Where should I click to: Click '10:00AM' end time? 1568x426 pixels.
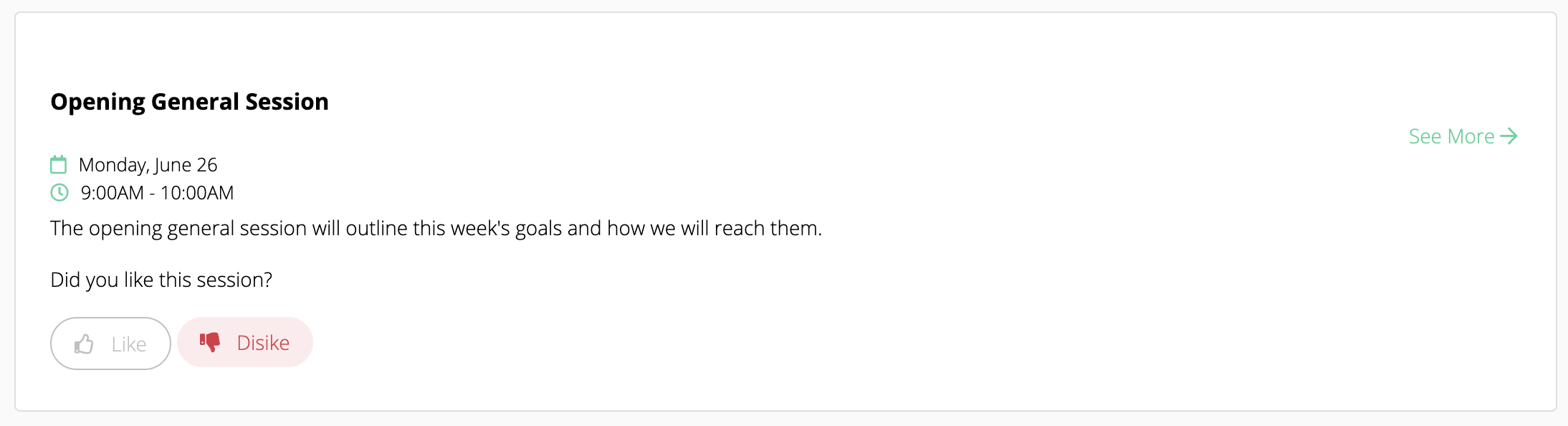[197, 193]
